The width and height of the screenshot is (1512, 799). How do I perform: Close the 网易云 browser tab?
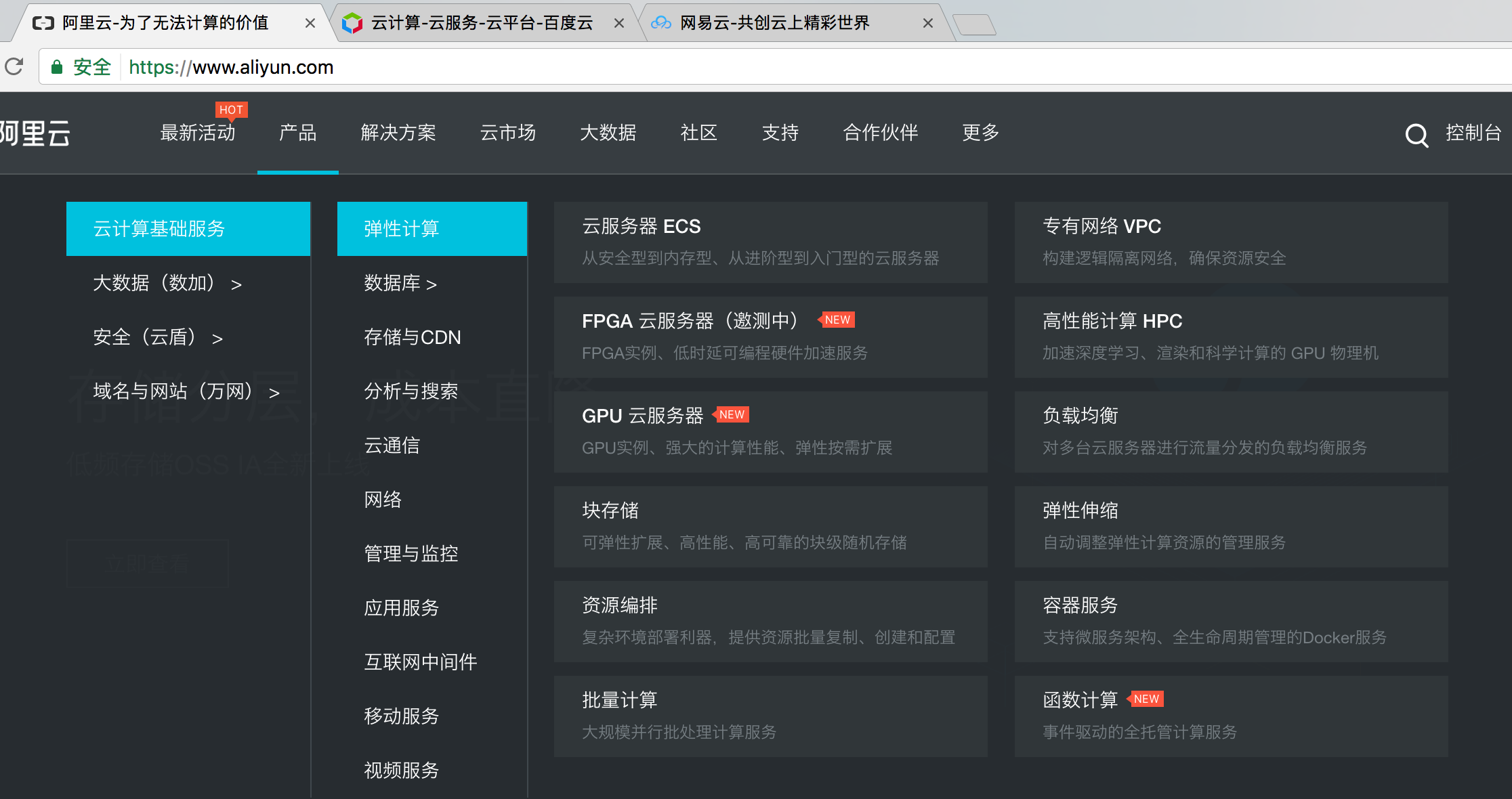pos(928,23)
